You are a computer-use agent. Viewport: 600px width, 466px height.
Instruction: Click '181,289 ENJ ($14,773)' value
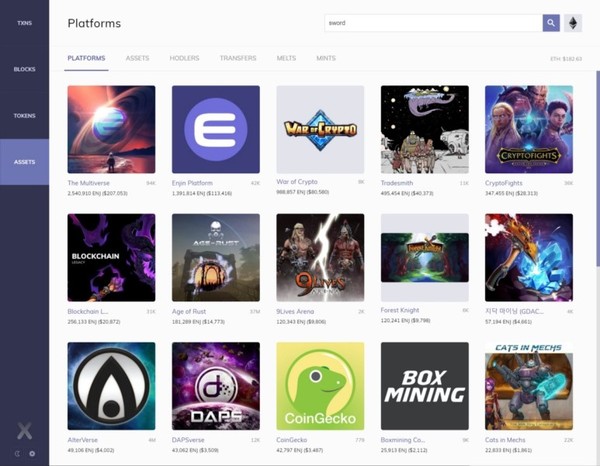click(x=198, y=322)
